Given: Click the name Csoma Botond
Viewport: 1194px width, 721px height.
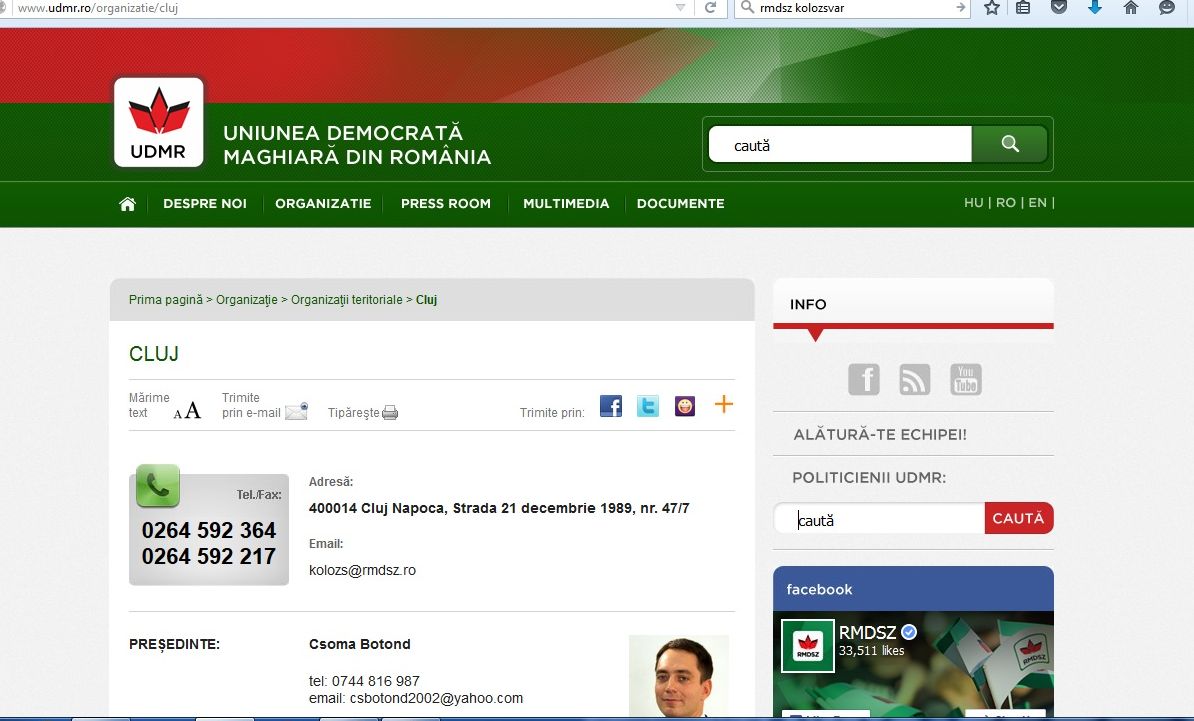Looking at the screenshot, I should [359, 644].
